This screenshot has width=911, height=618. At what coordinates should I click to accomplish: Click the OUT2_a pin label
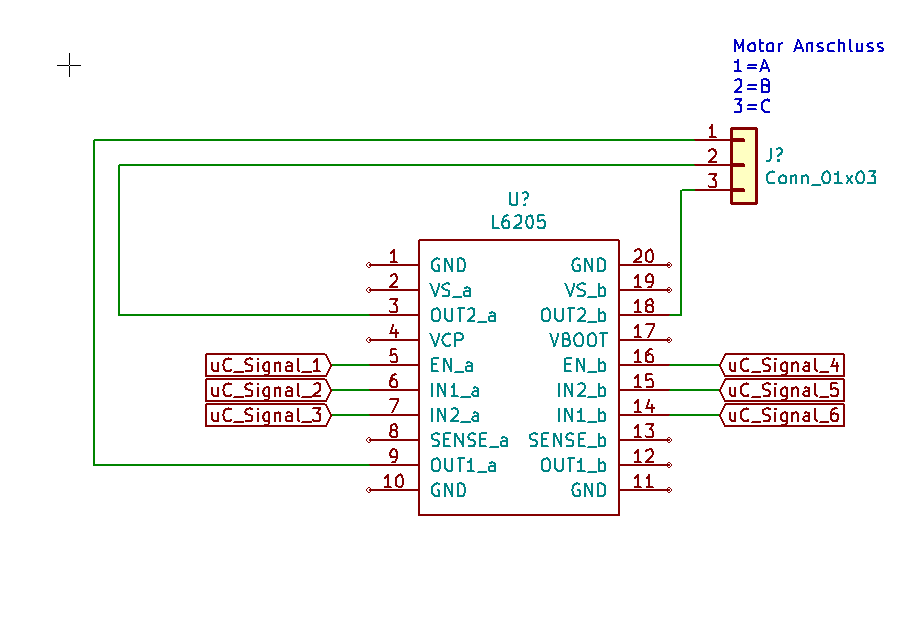click(463, 315)
